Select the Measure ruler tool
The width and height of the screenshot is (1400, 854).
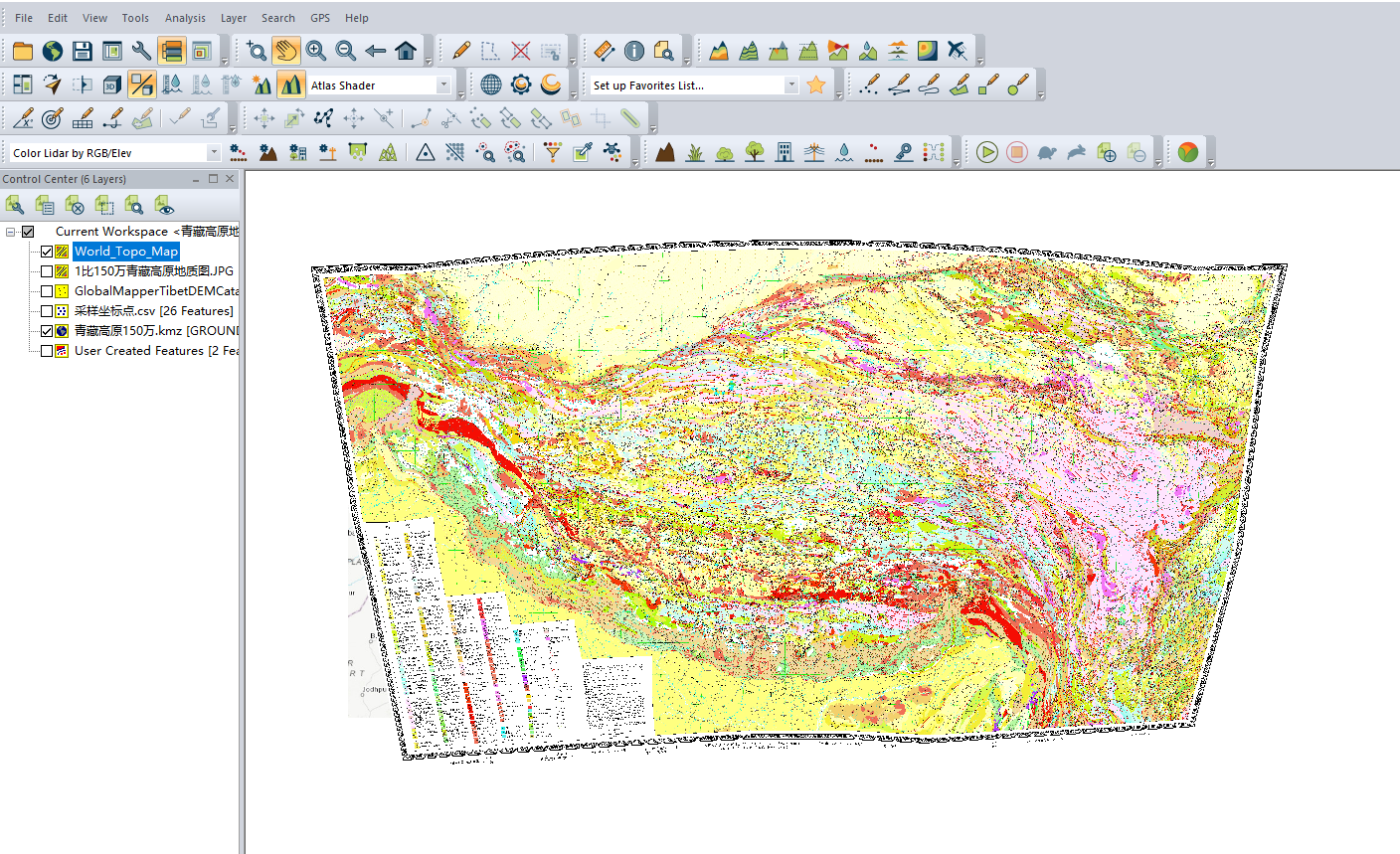(x=605, y=51)
